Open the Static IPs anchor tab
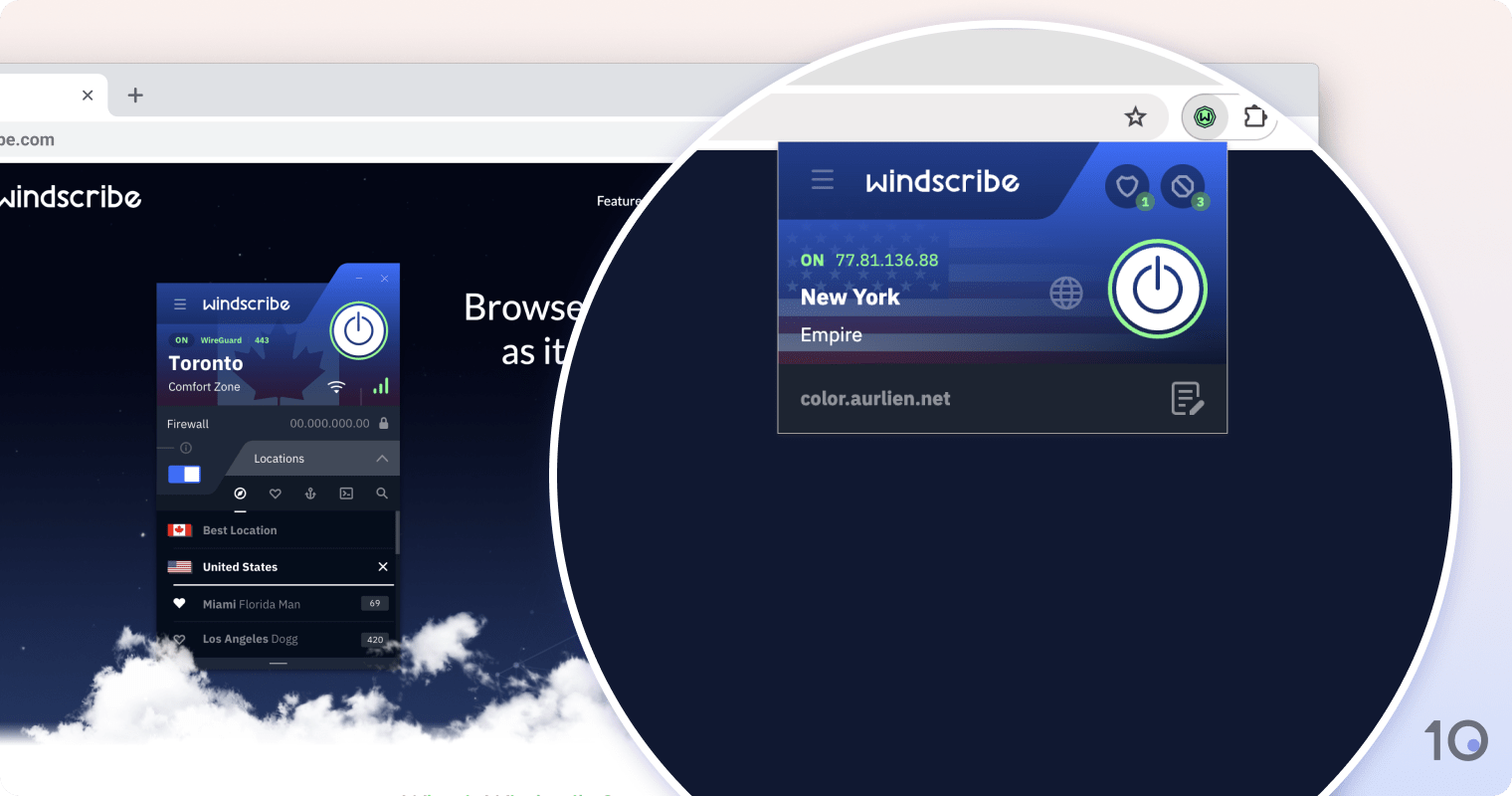The image size is (1512, 796). [x=310, y=493]
